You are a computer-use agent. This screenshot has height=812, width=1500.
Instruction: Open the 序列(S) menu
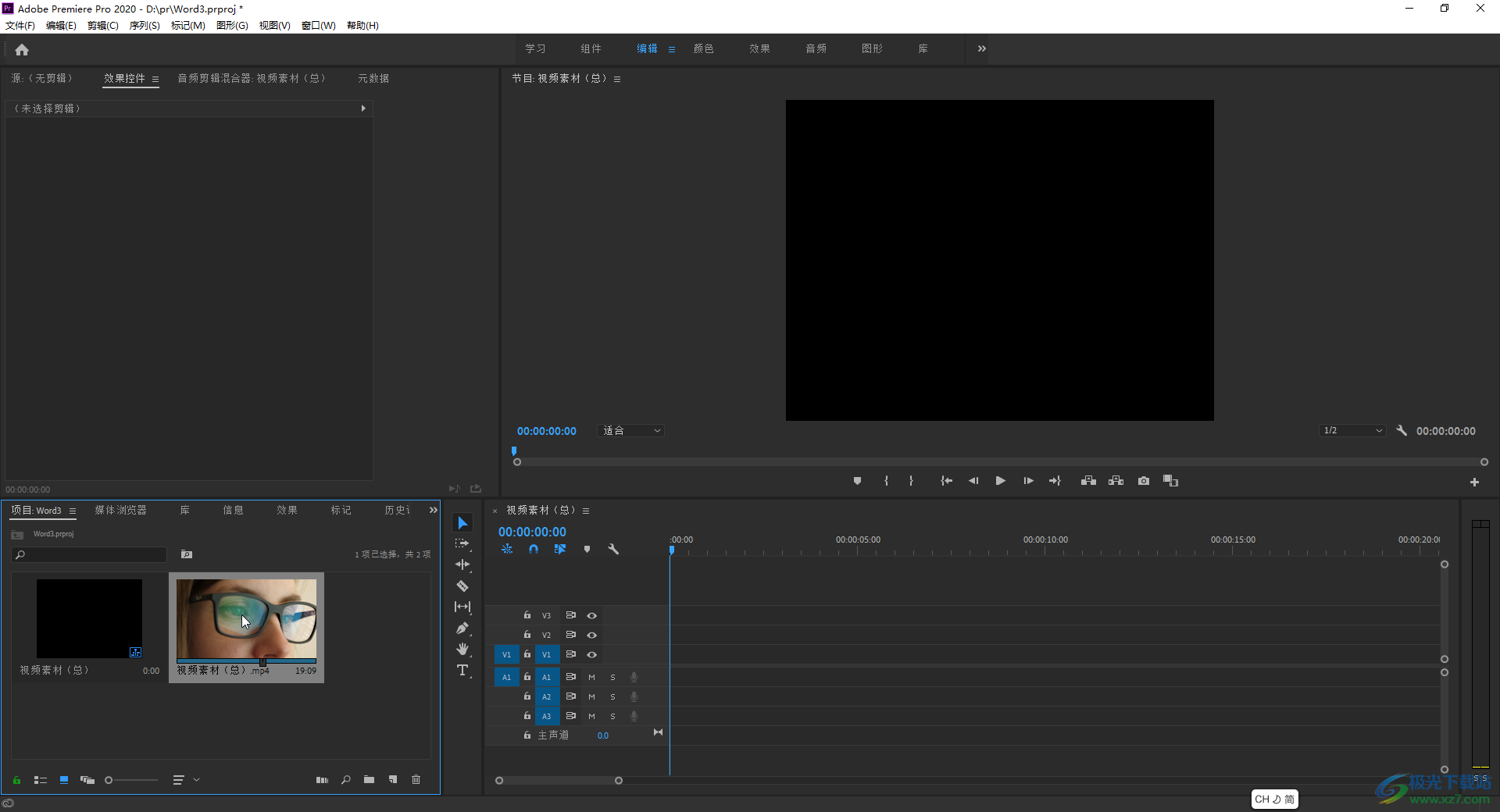(145, 26)
